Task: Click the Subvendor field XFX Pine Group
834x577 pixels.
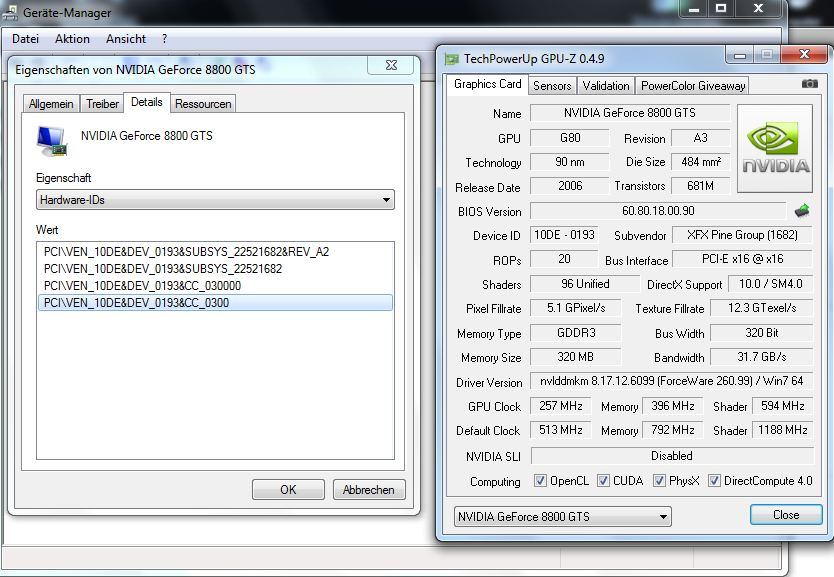Action: point(743,235)
